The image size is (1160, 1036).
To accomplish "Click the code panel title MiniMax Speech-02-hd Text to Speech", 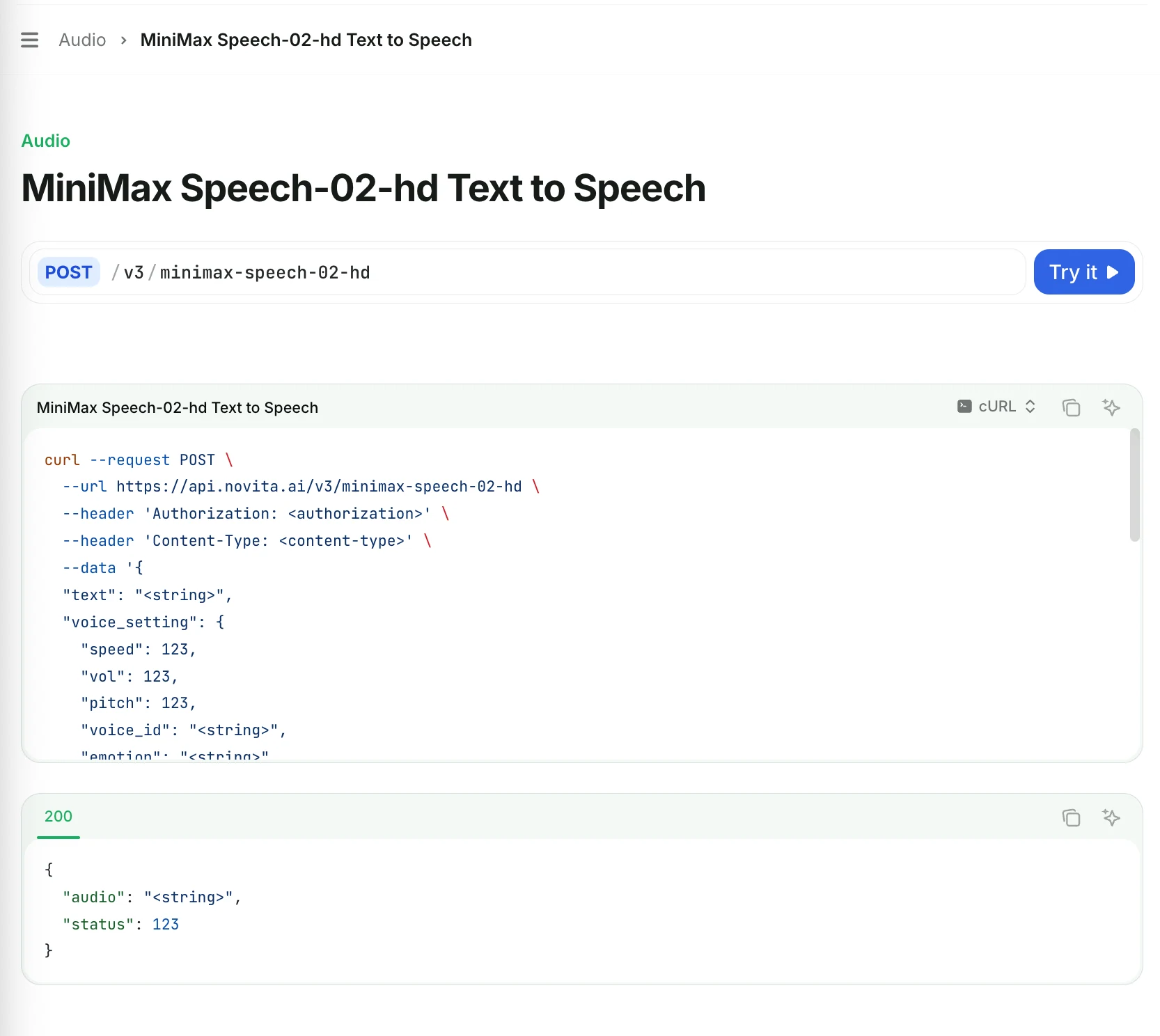I will 178,407.
